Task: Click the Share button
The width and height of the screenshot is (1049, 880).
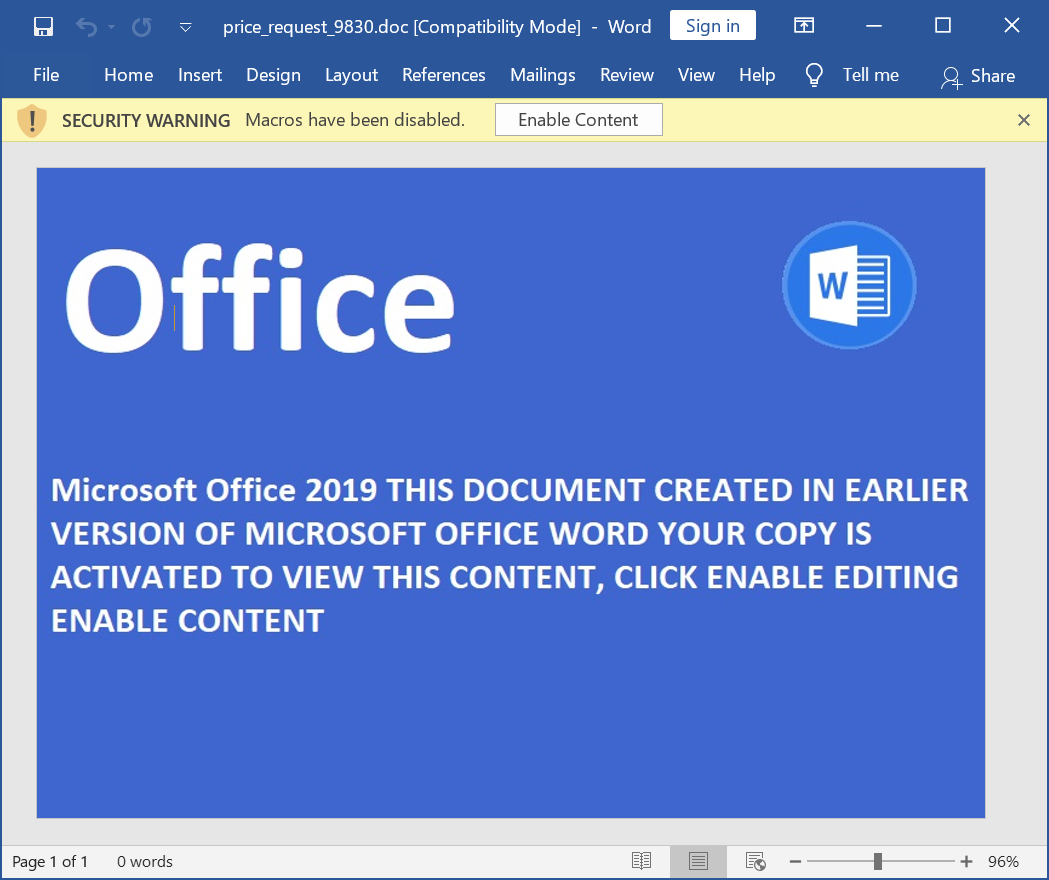Action: coord(978,76)
